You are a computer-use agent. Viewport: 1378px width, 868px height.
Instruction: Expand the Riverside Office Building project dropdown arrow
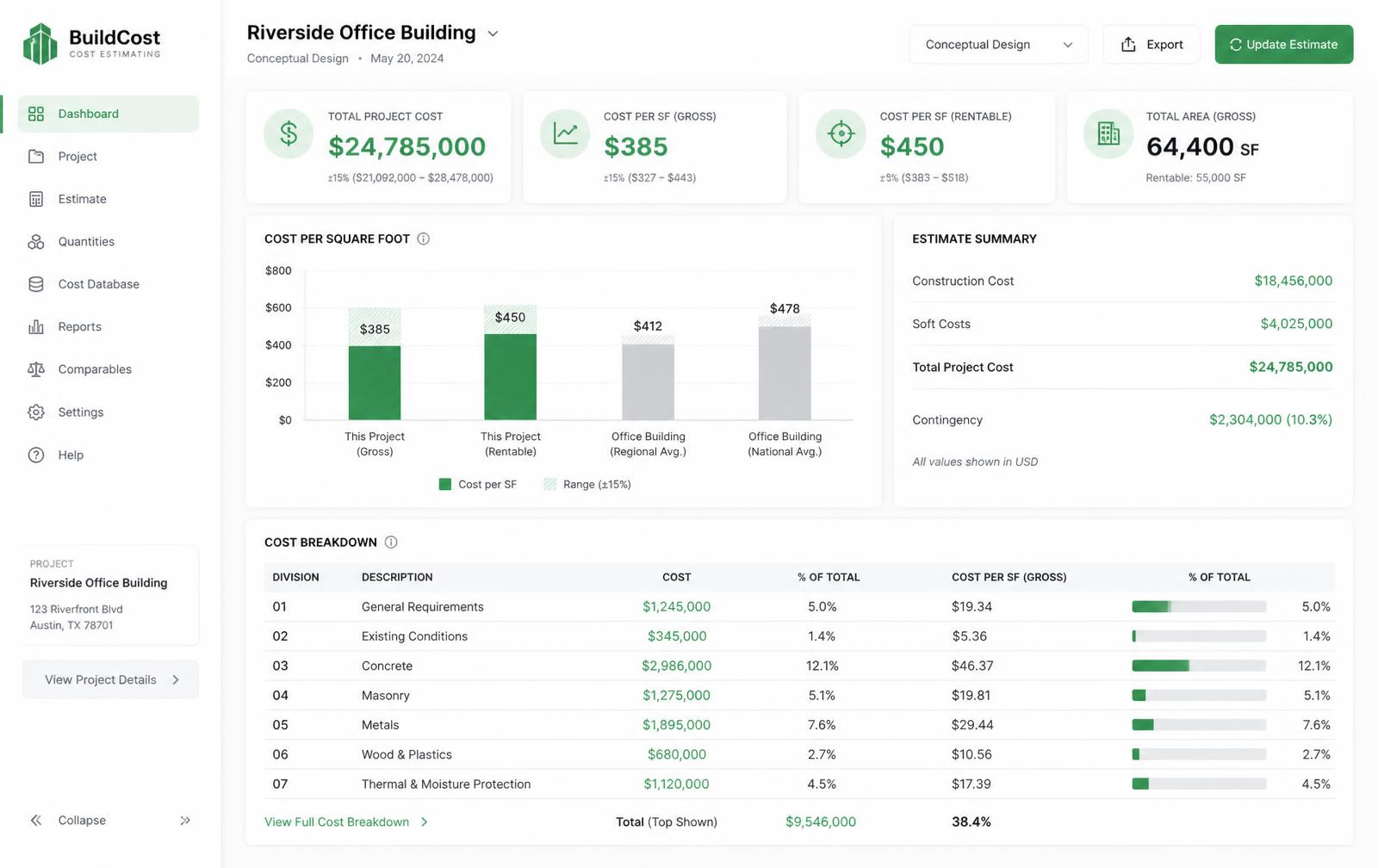point(493,34)
